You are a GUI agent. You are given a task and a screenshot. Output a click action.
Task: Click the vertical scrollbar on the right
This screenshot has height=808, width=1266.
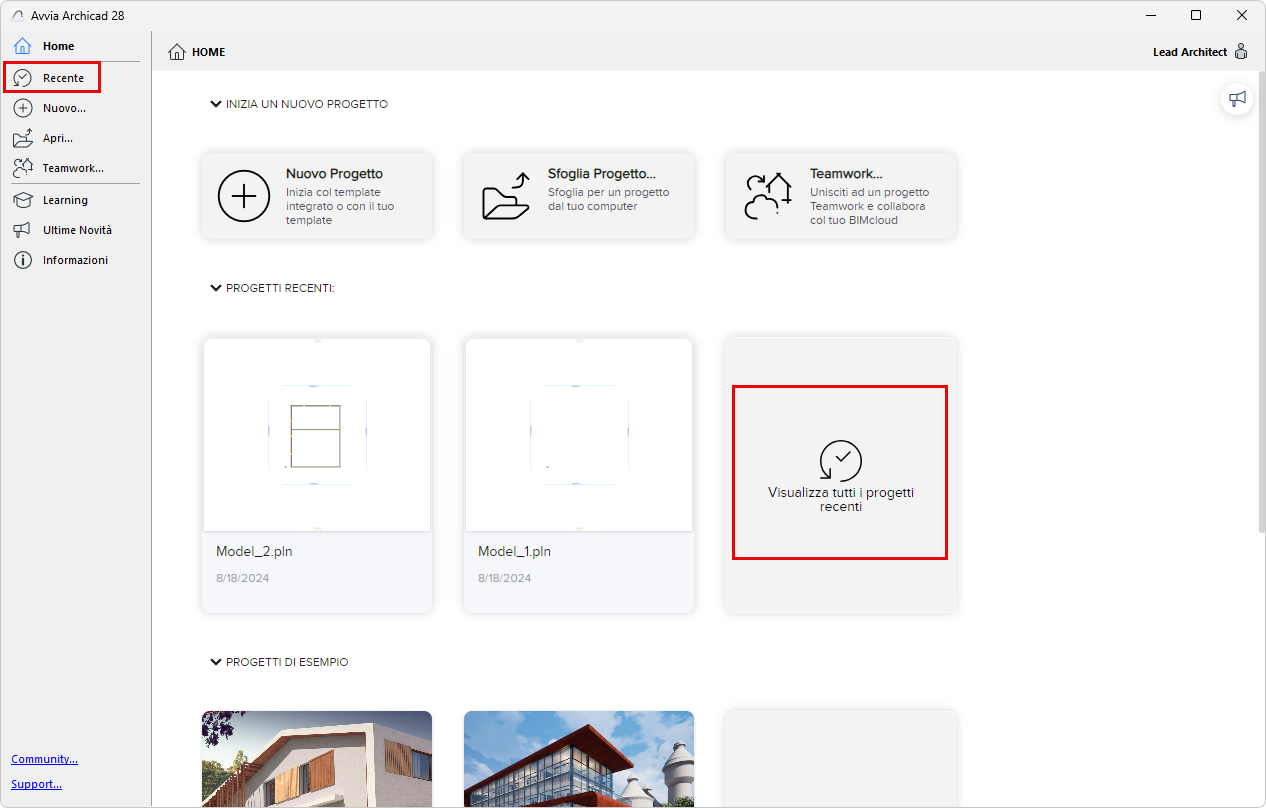(x=1261, y=300)
